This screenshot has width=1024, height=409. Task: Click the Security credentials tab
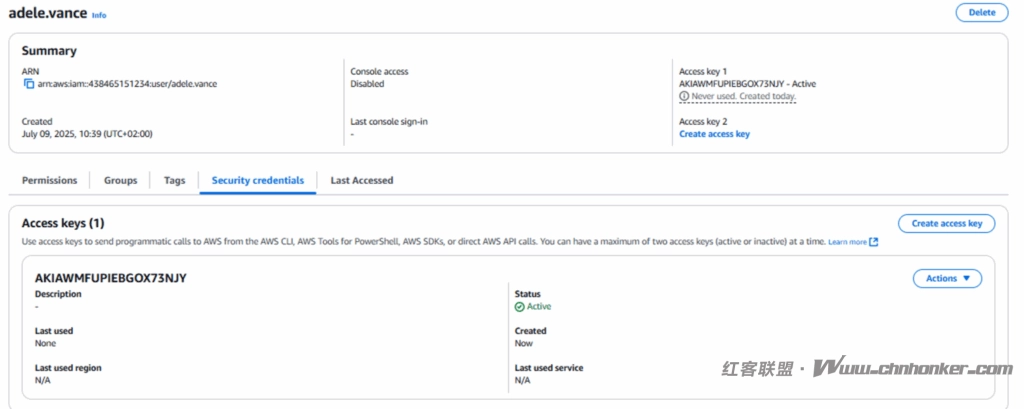[257, 180]
